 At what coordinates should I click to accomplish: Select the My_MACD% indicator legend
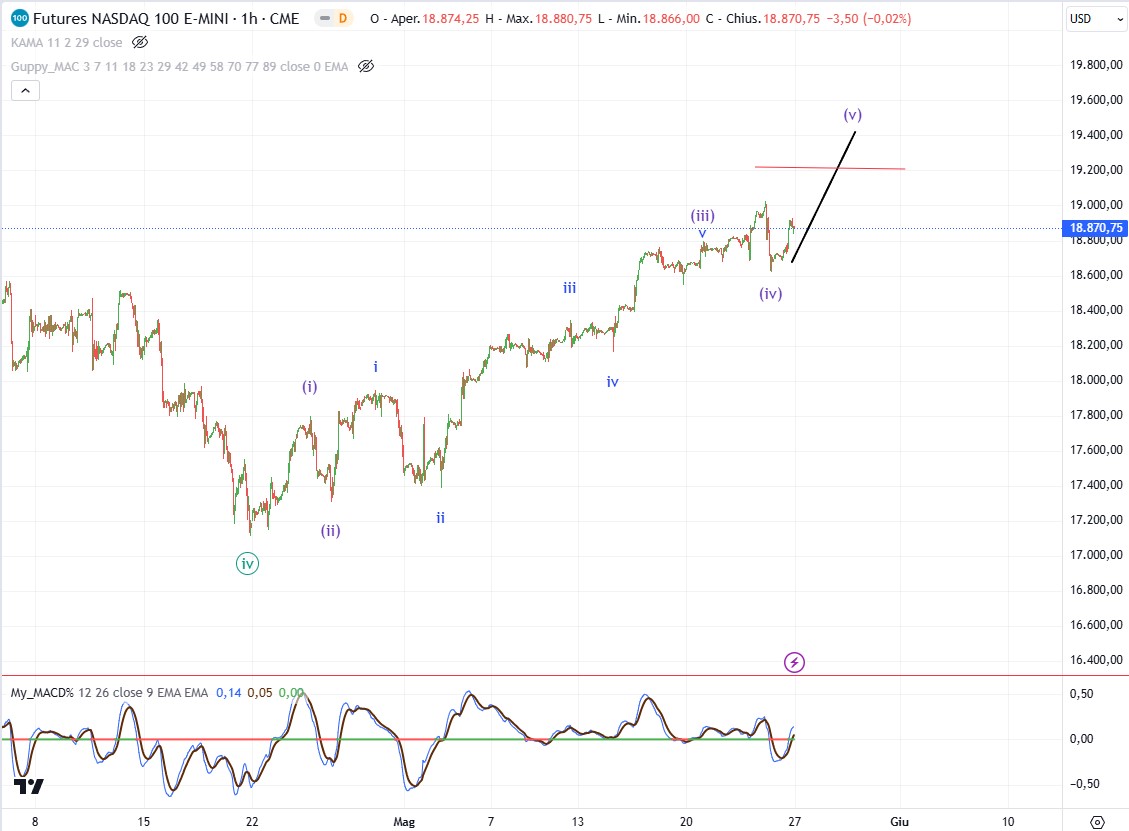(x=109, y=693)
